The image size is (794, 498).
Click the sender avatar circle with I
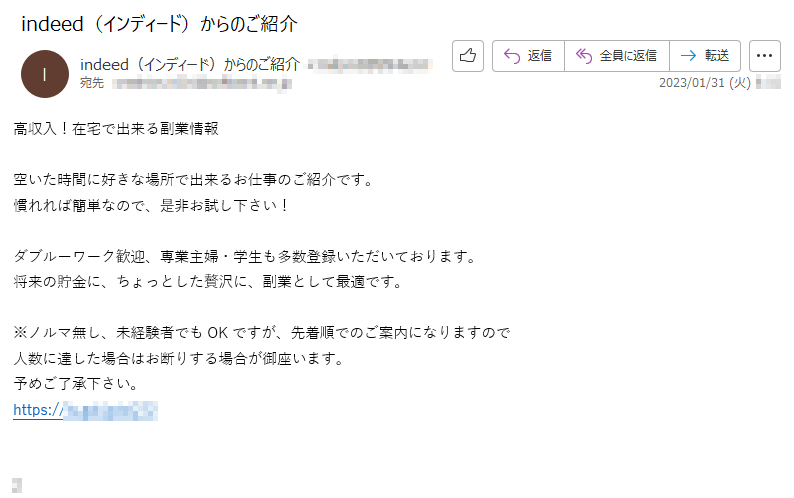click(45, 74)
